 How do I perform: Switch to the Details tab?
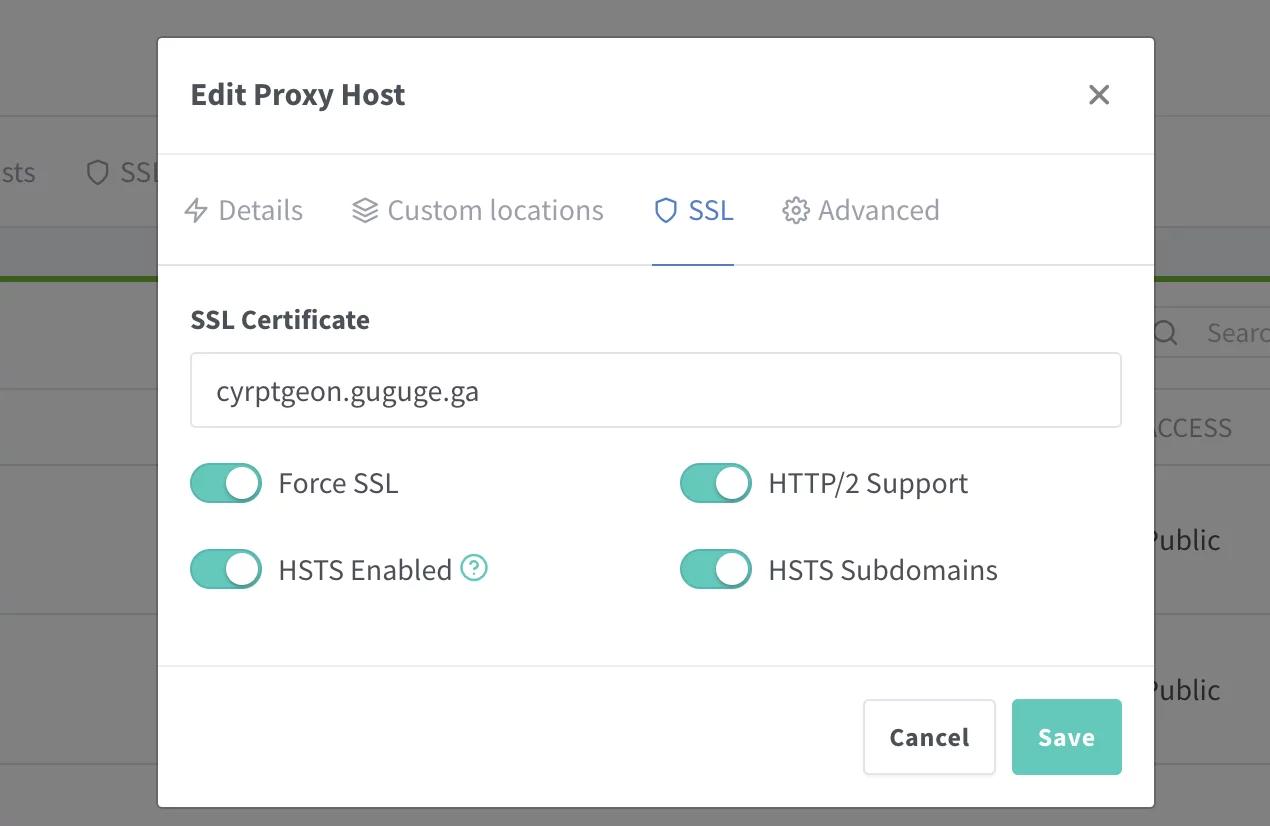point(260,211)
